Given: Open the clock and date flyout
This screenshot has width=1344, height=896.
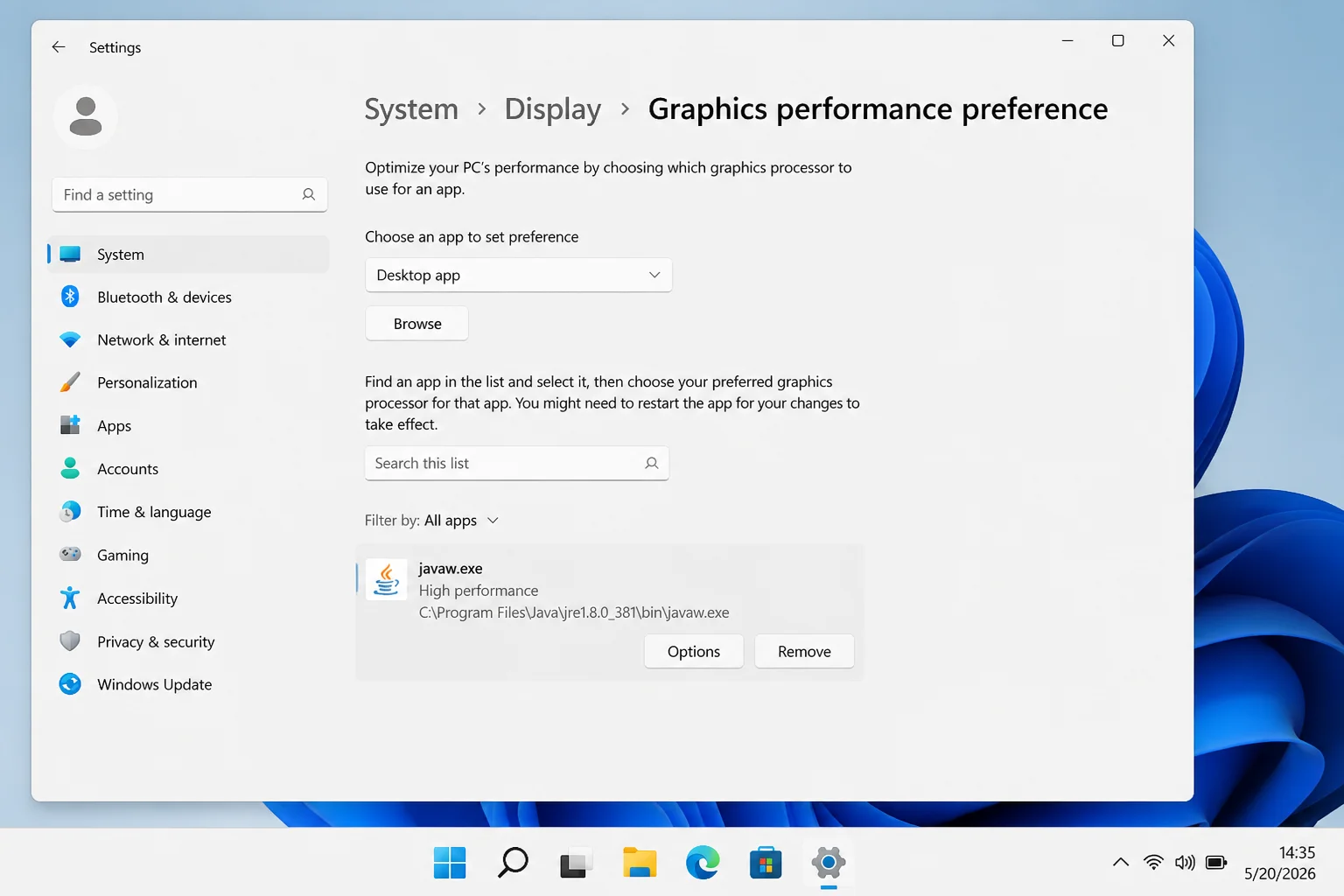Looking at the screenshot, I should 1280,863.
